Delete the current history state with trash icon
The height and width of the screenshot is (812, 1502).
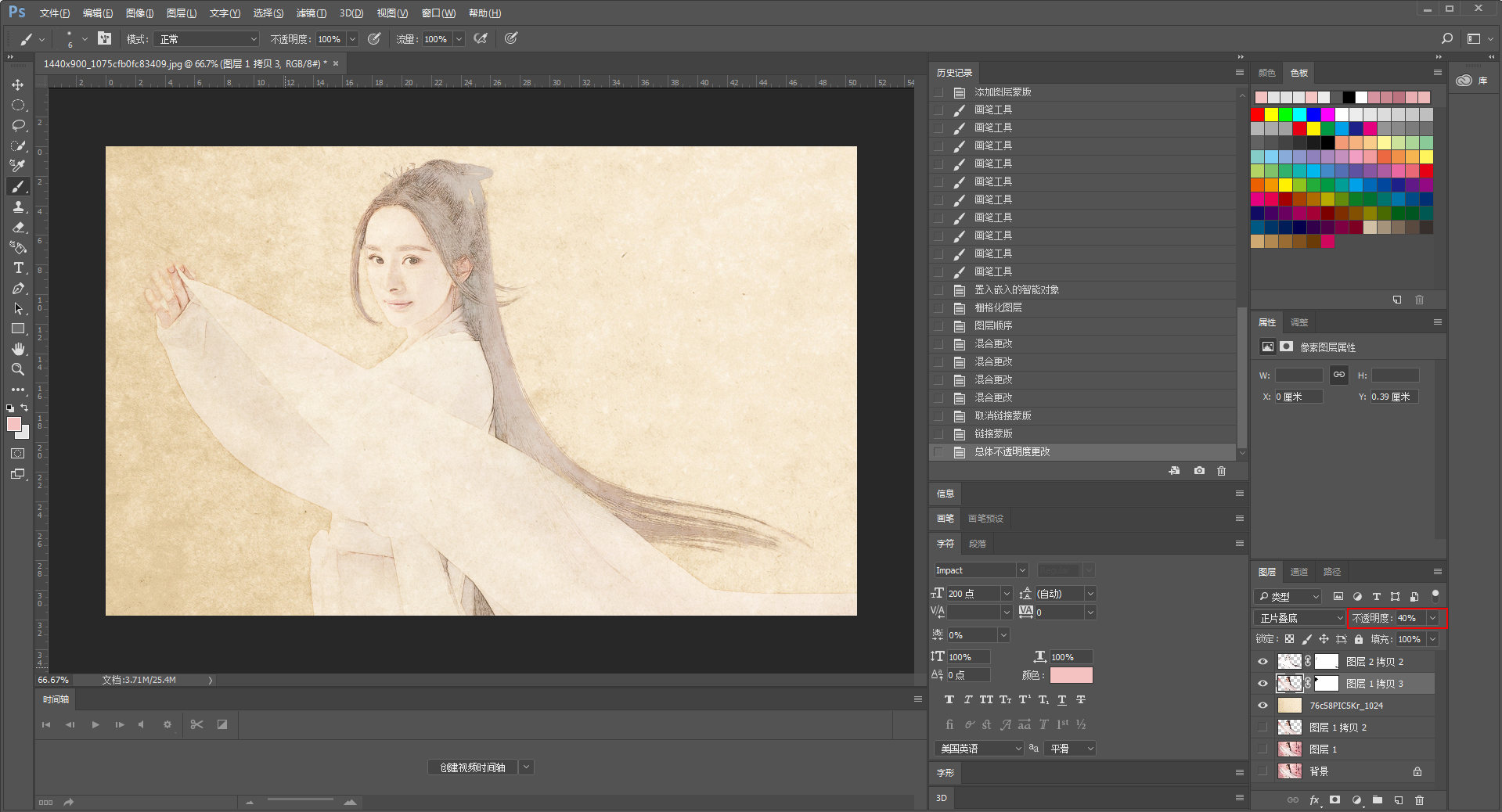1221,471
